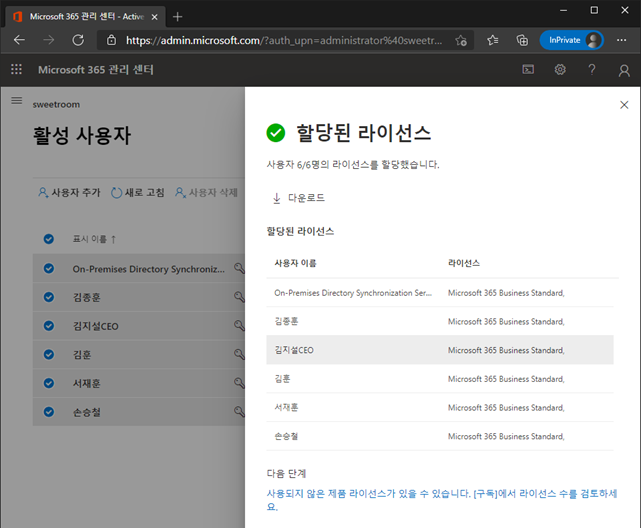The width and height of the screenshot is (641, 528).
Task: Click key icon on 김지설CEO row
Action: pos(239,326)
